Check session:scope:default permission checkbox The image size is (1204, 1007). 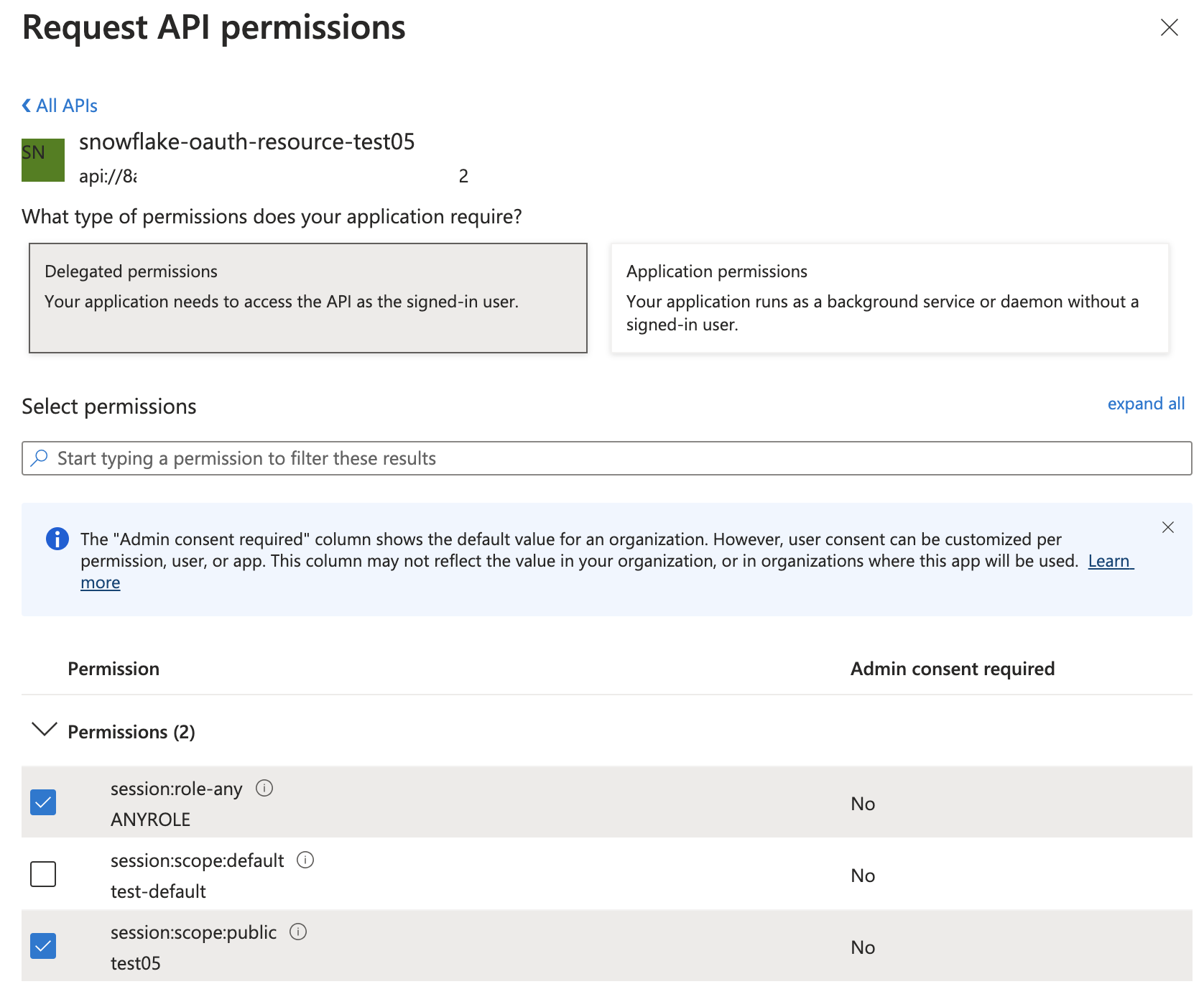pyautogui.click(x=43, y=874)
